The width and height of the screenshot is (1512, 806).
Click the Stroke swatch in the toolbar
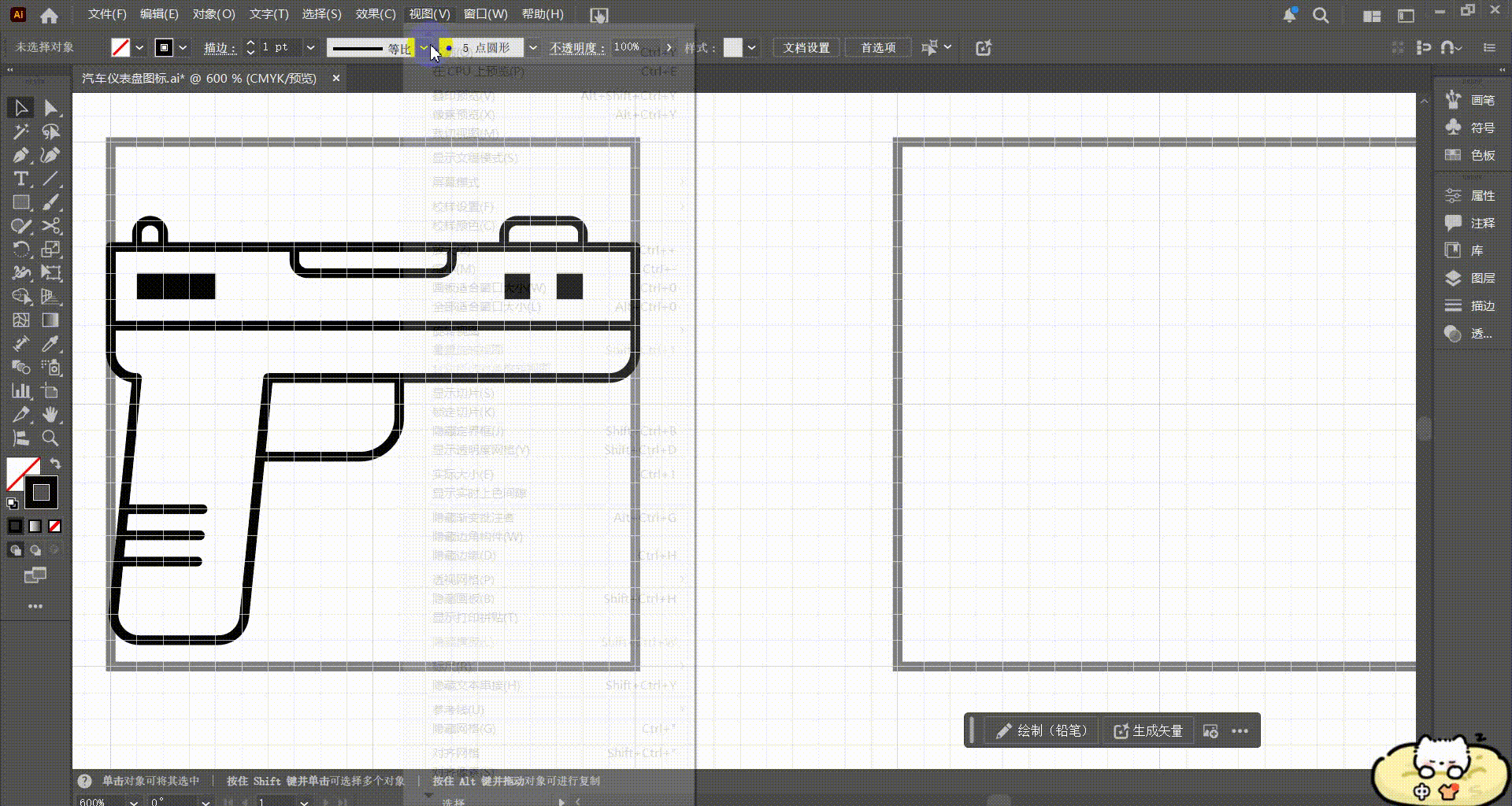click(41, 493)
